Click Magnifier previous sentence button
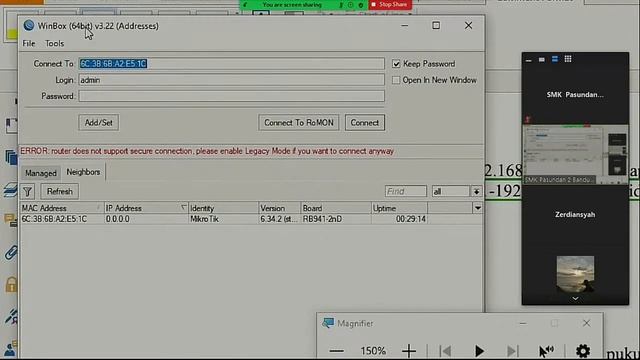640x360 pixels. [445, 351]
